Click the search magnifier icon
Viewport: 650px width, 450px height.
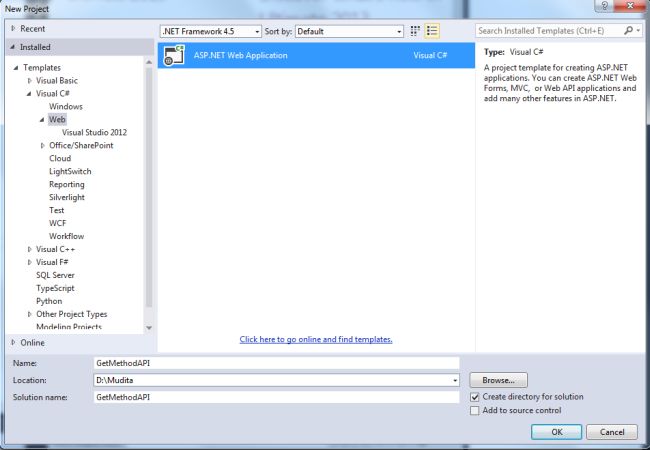coord(628,31)
